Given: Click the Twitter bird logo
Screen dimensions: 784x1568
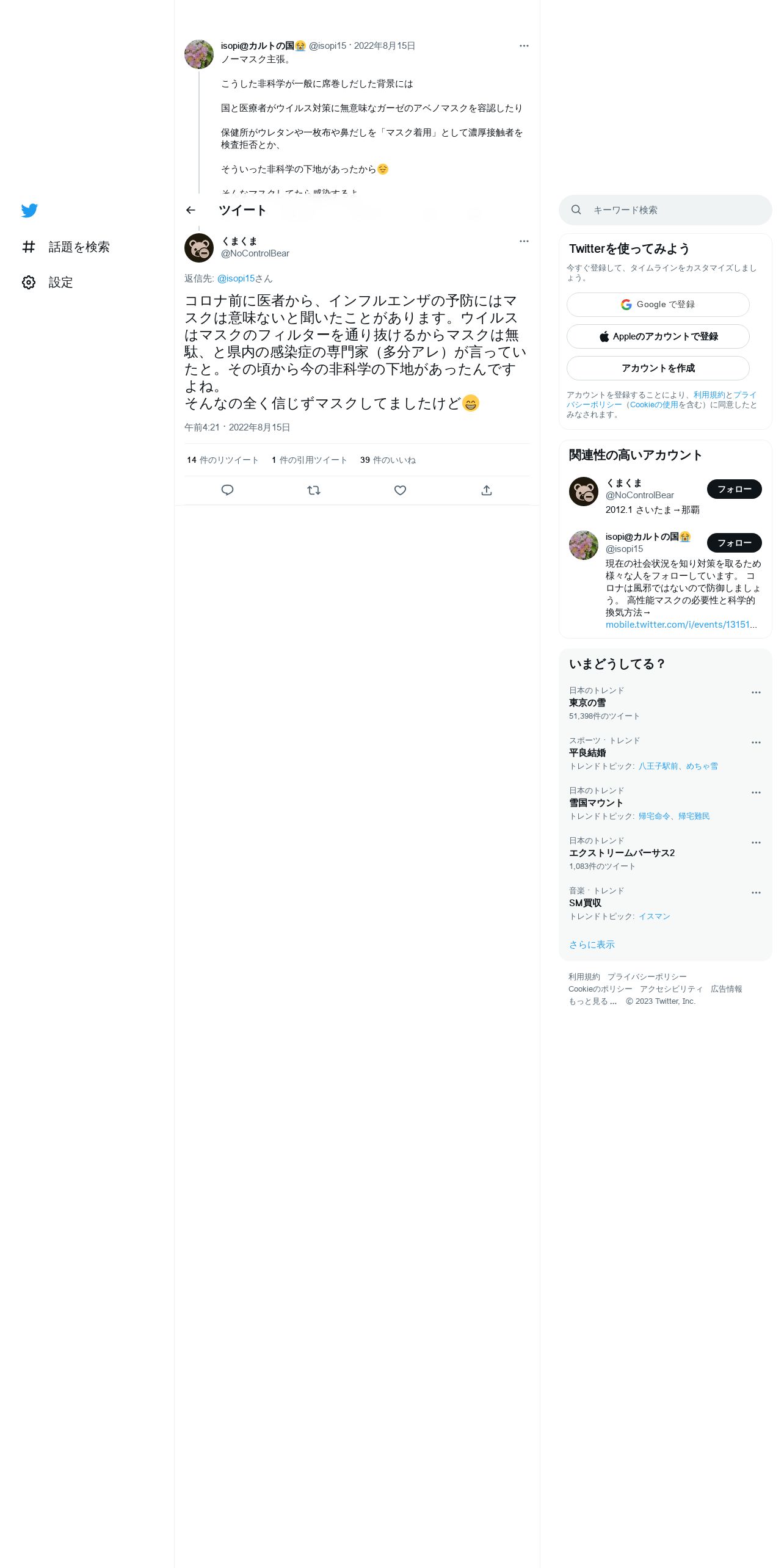Looking at the screenshot, I should click(29, 211).
